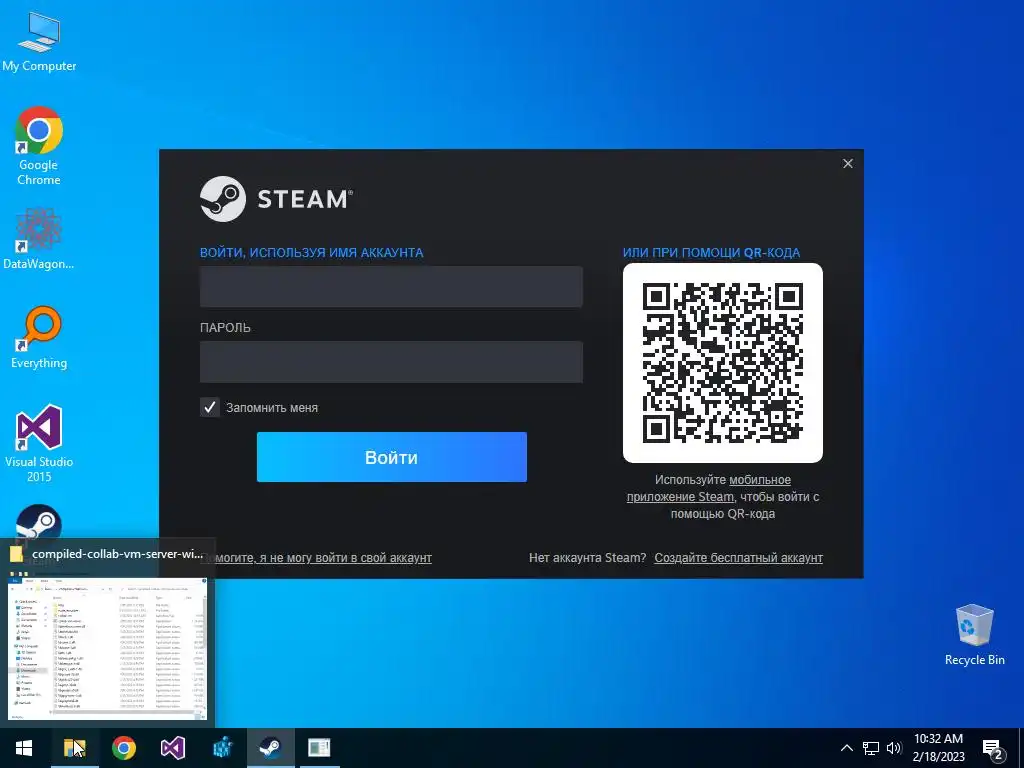Open the Windows Start menu
The width and height of the screenshot is (1024, 768).
[24, 748]
